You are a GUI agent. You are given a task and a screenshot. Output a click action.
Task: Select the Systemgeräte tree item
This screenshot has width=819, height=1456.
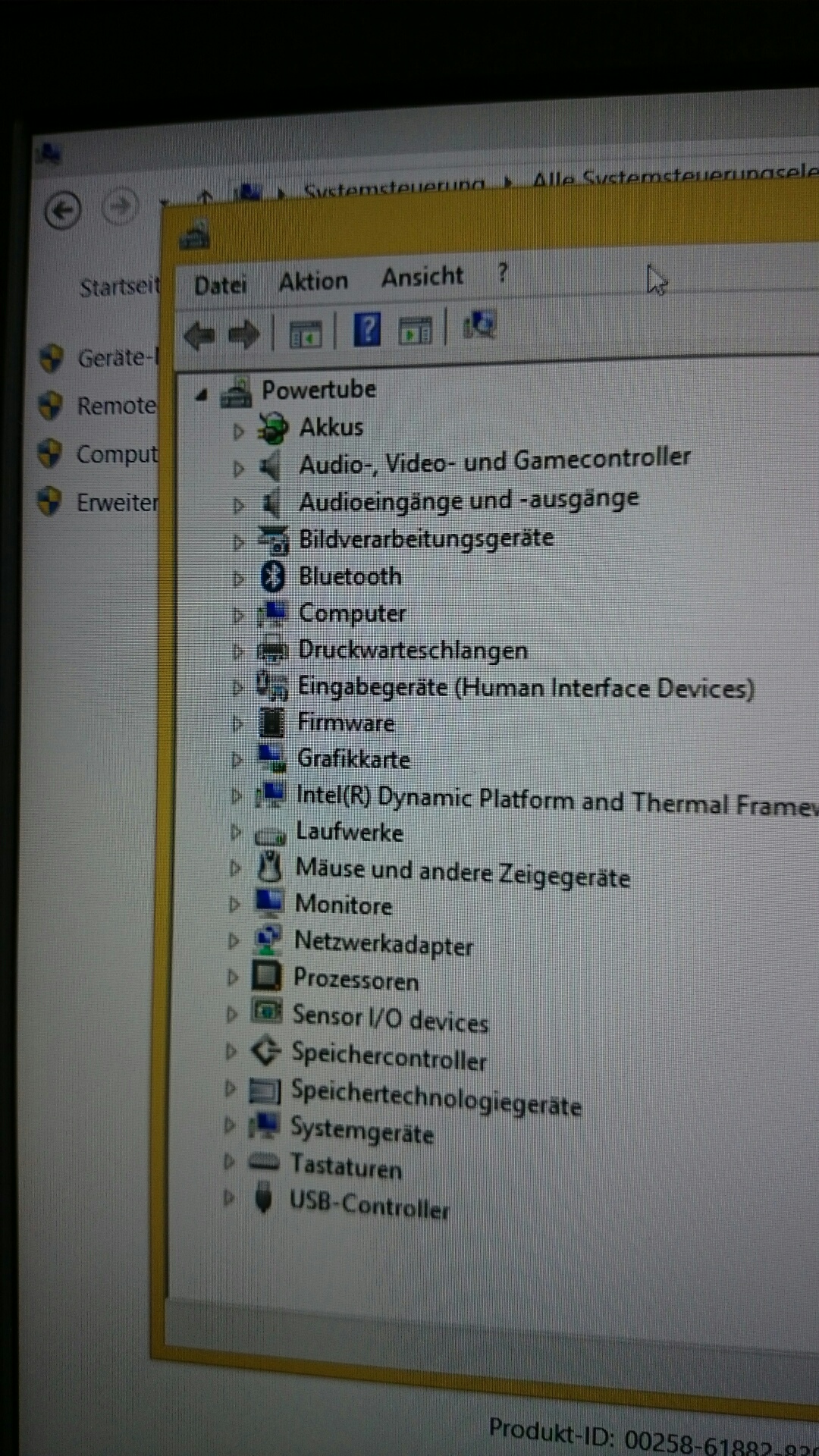coord(362,1131)
